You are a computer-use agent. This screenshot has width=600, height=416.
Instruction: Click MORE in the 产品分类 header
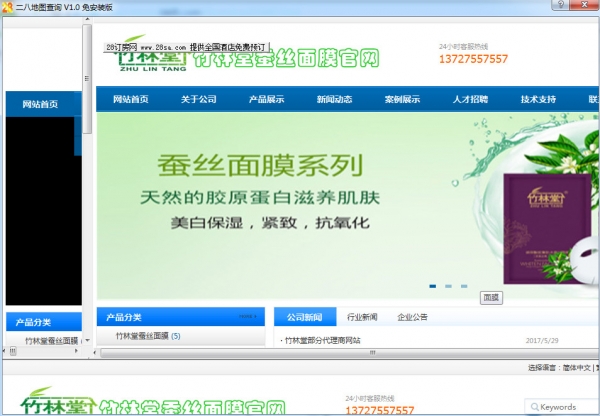click(x=248, y=316)
